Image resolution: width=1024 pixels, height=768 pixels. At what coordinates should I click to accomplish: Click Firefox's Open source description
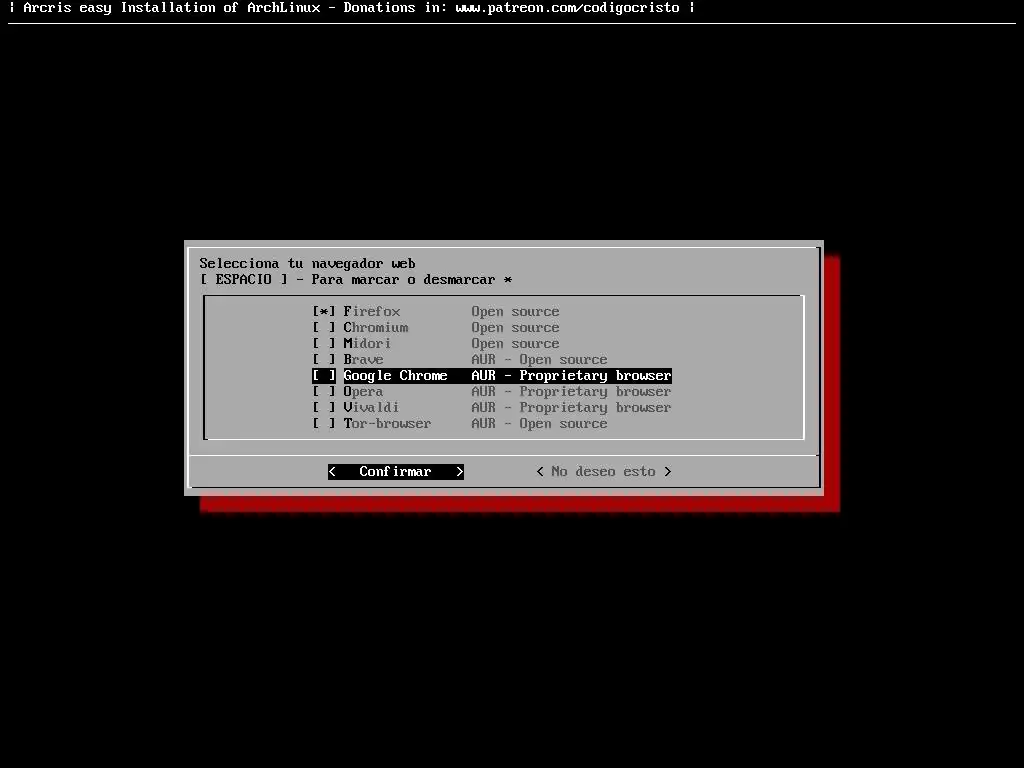(x=515, y=312)
